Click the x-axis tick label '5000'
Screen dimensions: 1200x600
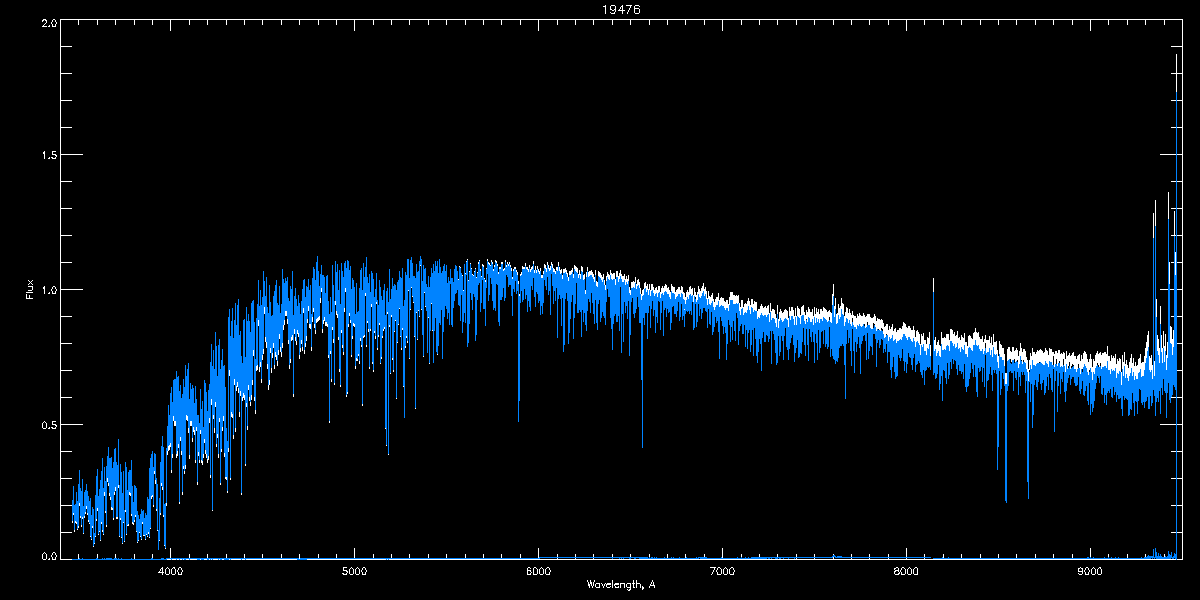(355, 571)
